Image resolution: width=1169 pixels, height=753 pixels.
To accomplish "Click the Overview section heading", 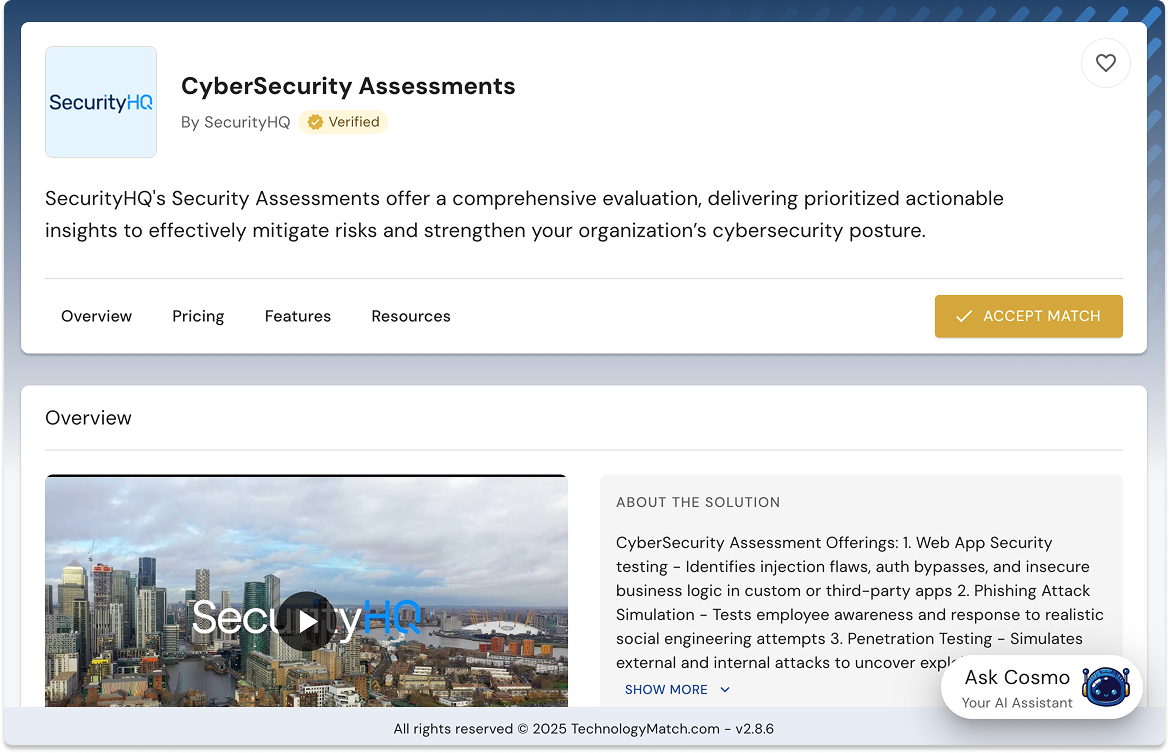I will pyautogui.click(x=88, y=418).
